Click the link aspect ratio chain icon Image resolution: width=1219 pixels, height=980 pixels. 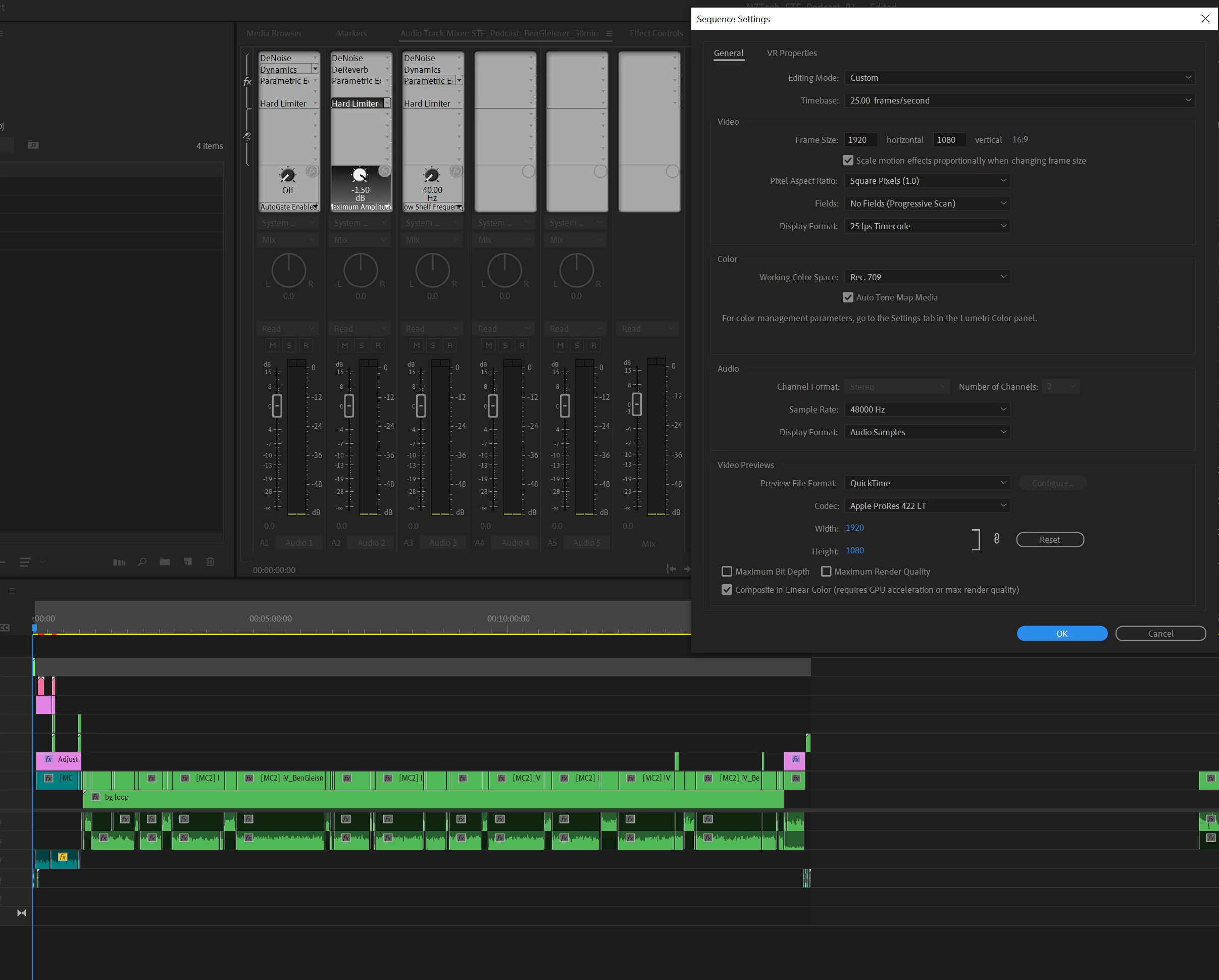tap(996, 539)
